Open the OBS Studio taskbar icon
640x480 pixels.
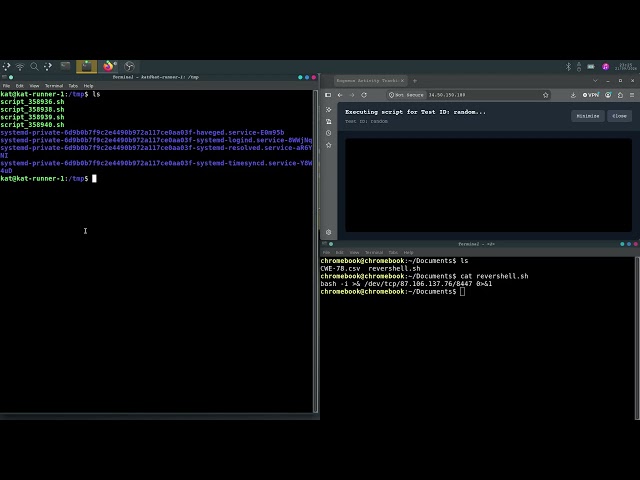click(129, 67)
